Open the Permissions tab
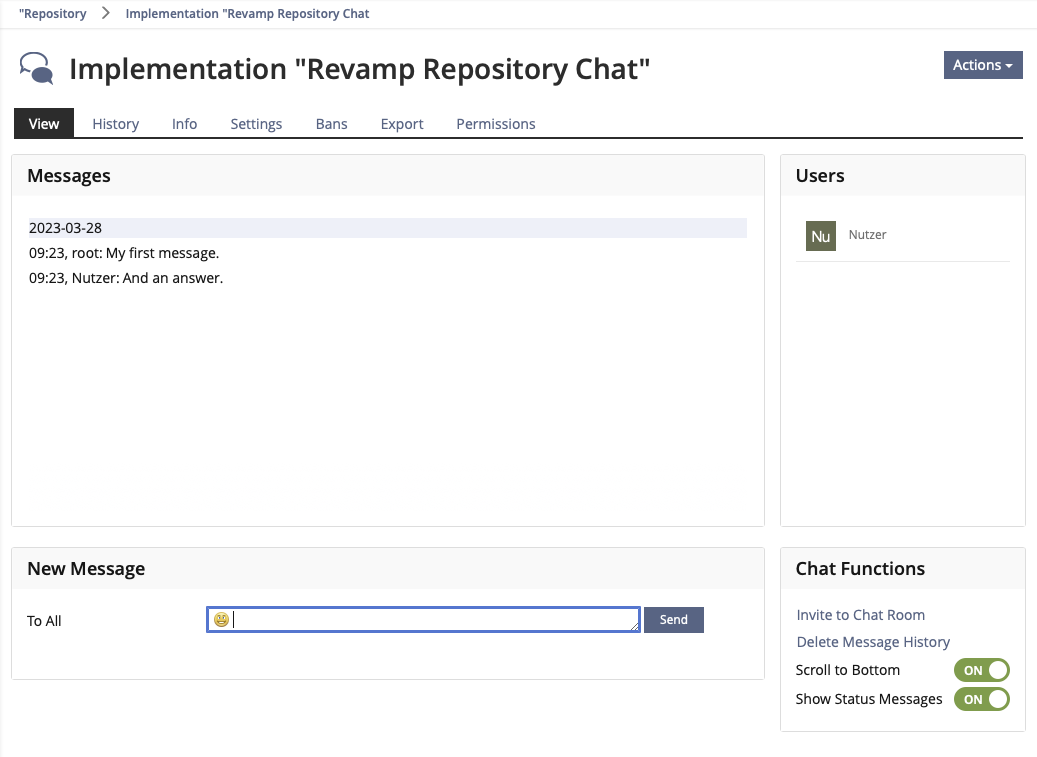1037x757 pixels. pos(495,124)
